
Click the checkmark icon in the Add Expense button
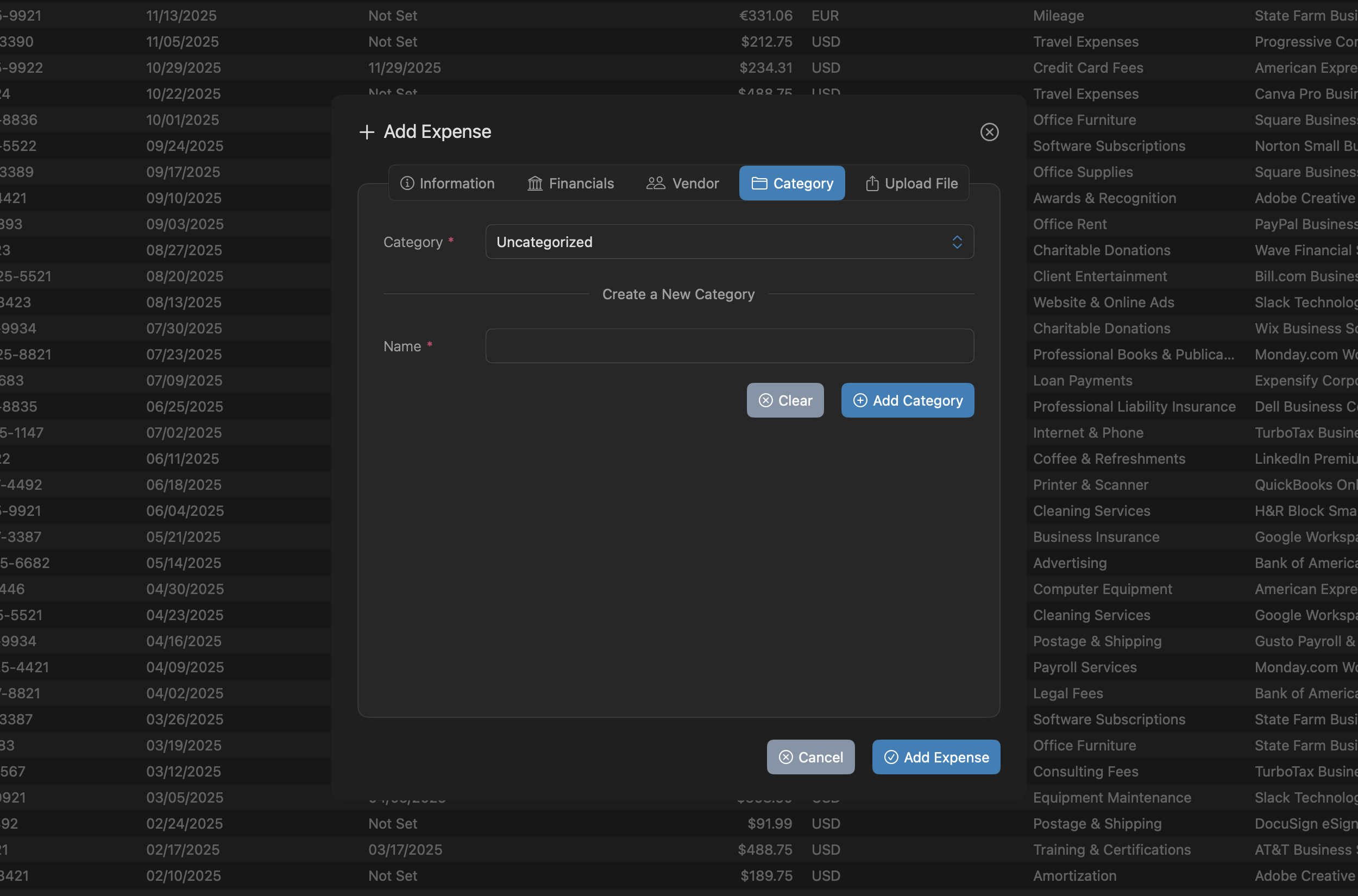891,756
